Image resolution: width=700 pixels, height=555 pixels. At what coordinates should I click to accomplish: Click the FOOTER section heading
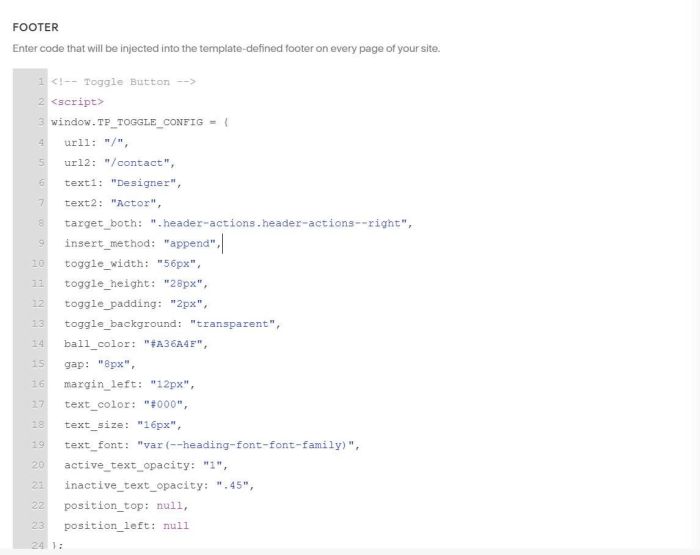click(x=35, y=27)
